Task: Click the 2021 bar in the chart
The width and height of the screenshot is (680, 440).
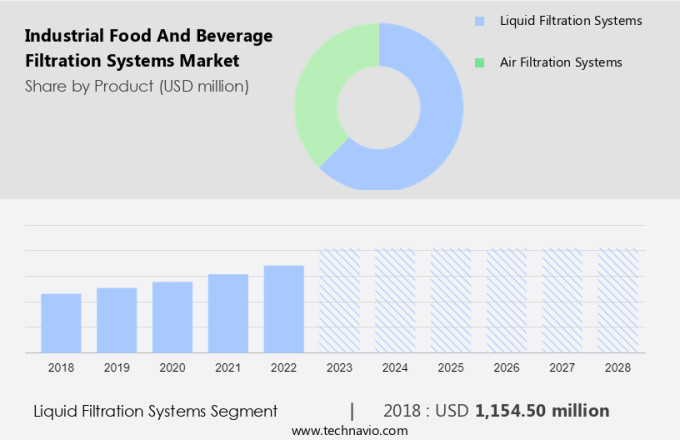Action: (x=228, y=313)
